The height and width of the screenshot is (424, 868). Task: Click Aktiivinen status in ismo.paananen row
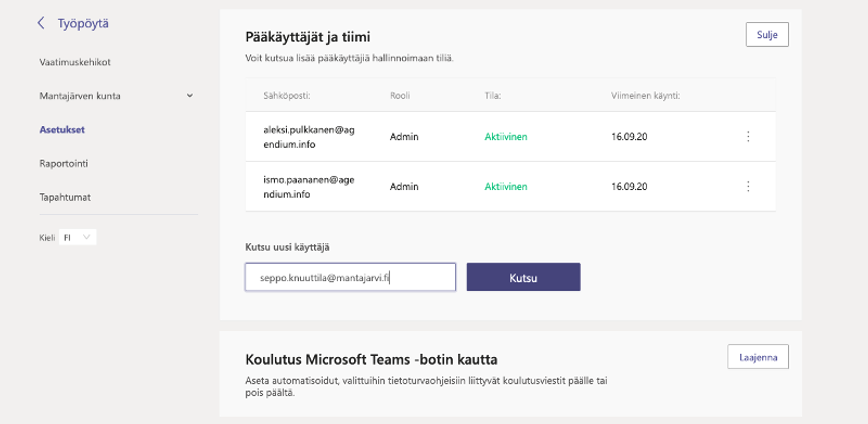pyautogui.click(x=506, y=187)
